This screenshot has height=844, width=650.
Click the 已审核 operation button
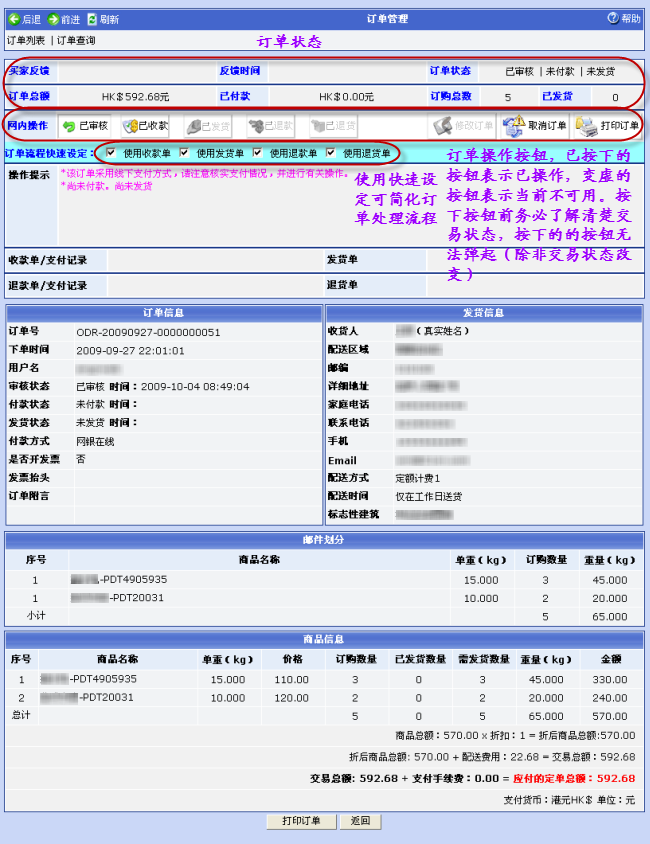click(x=84, y=126)
